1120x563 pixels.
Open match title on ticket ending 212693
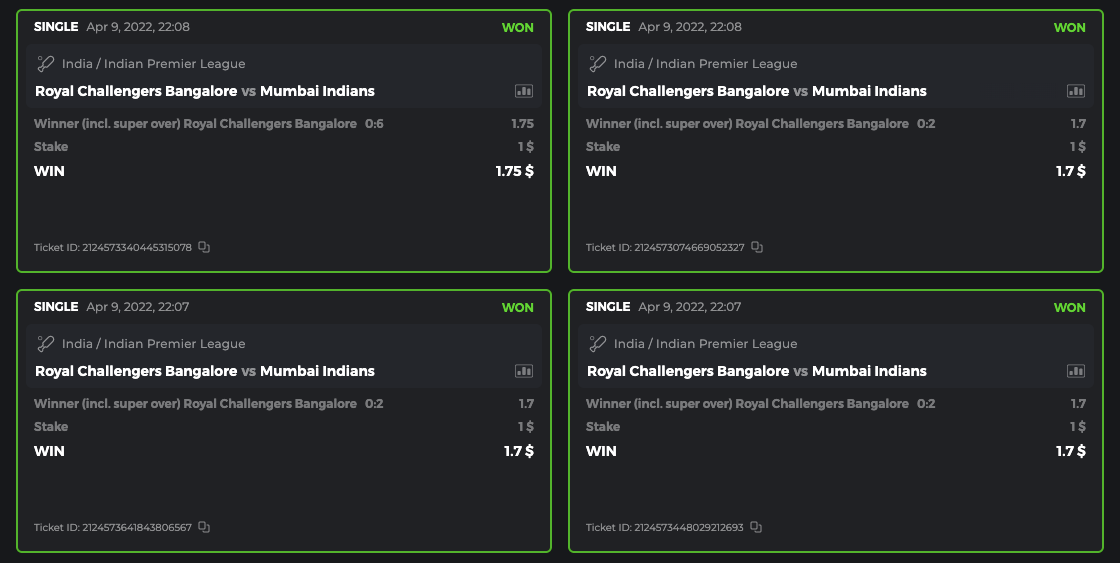(x=757, y=371)
